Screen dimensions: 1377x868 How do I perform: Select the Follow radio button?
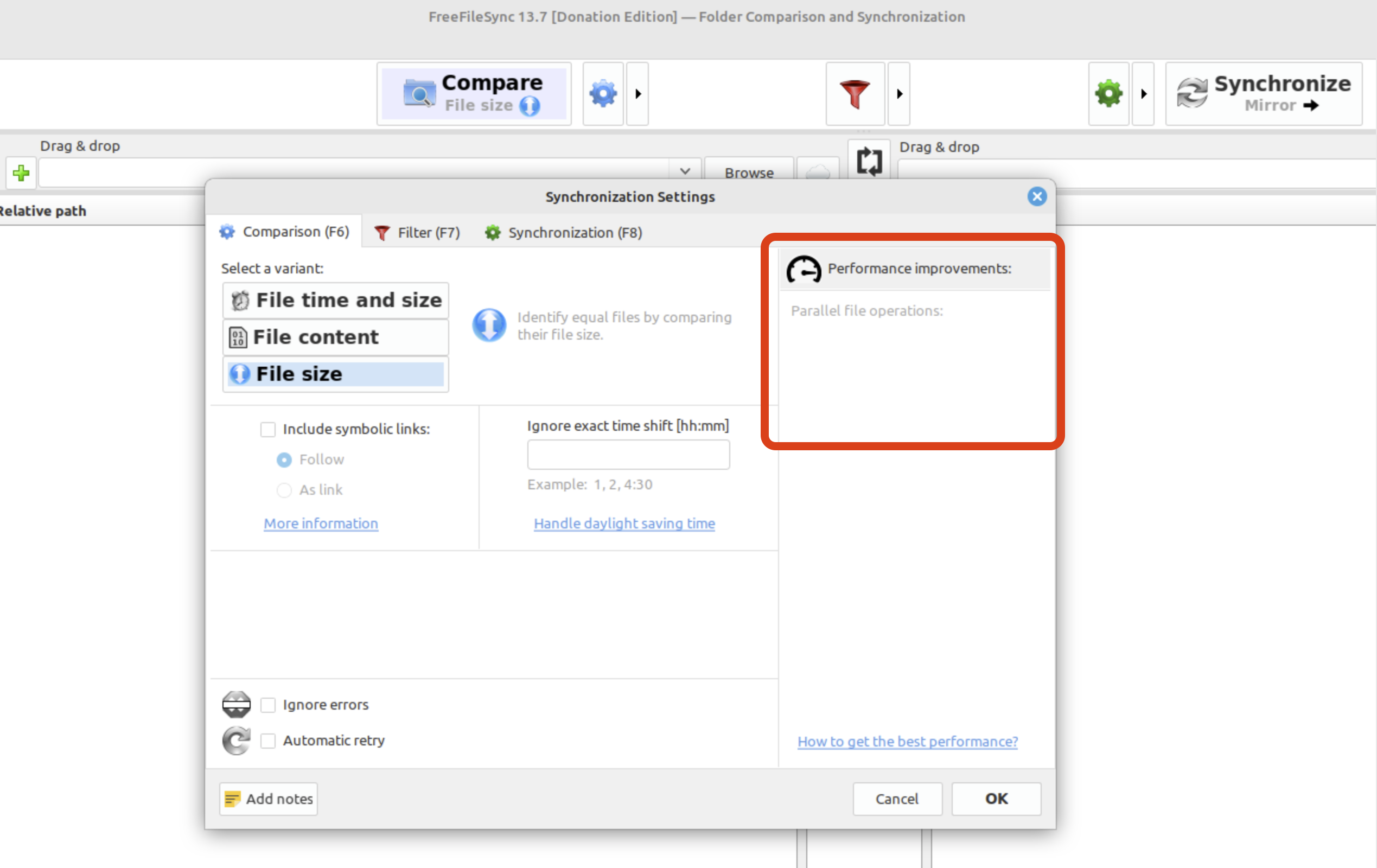point(284,459)
